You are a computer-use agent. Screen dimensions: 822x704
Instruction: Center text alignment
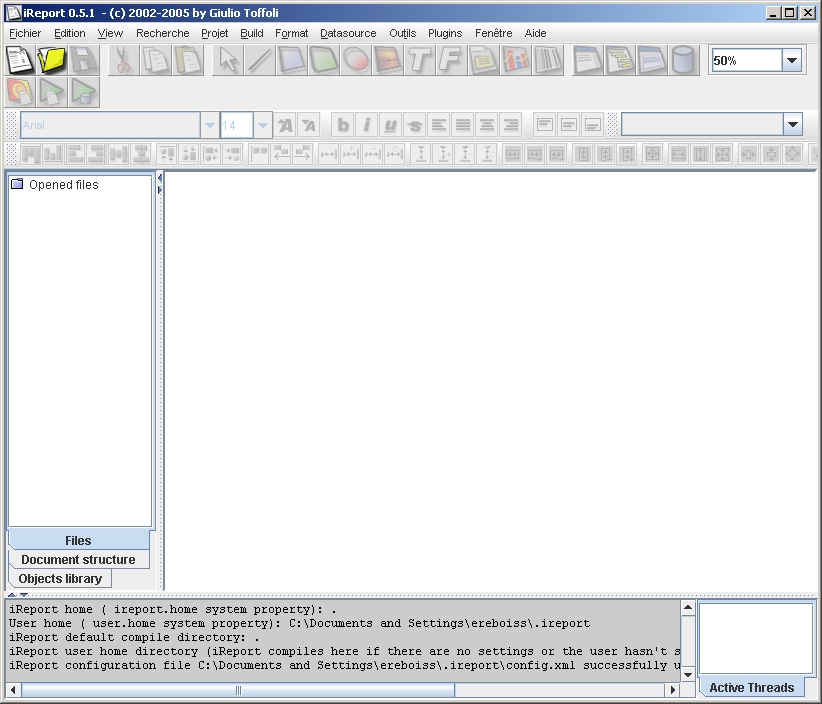486,125
